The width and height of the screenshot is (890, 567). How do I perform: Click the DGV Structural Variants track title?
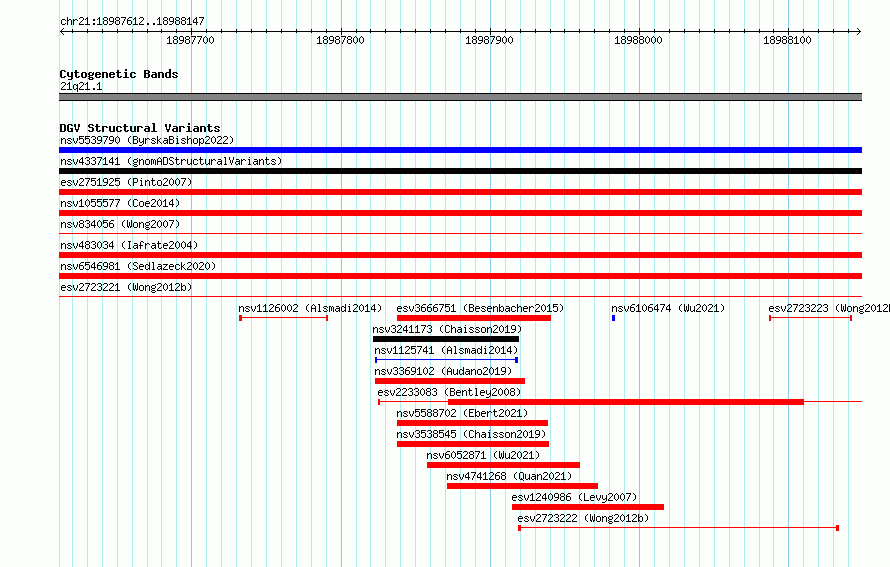140,128
